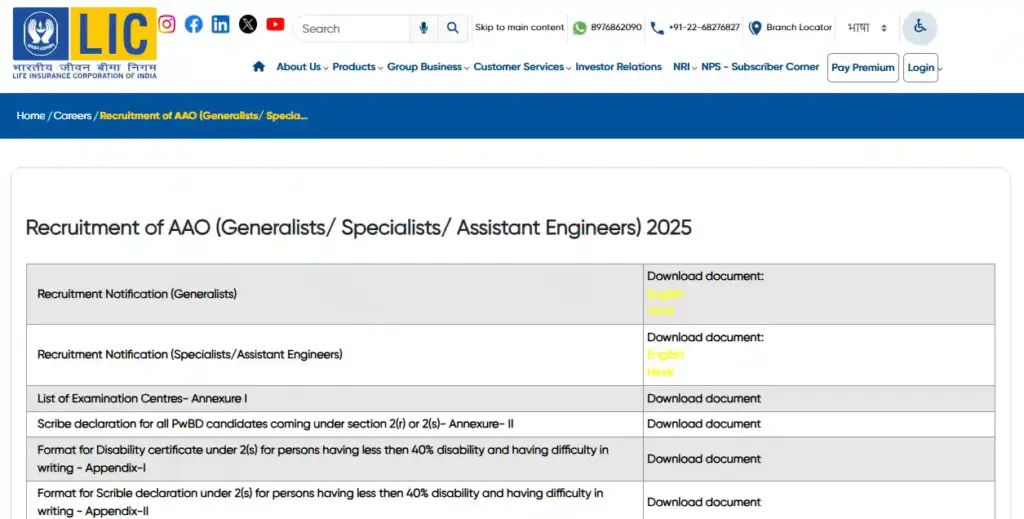Expand the Products dropdown menu

[356, 67]
